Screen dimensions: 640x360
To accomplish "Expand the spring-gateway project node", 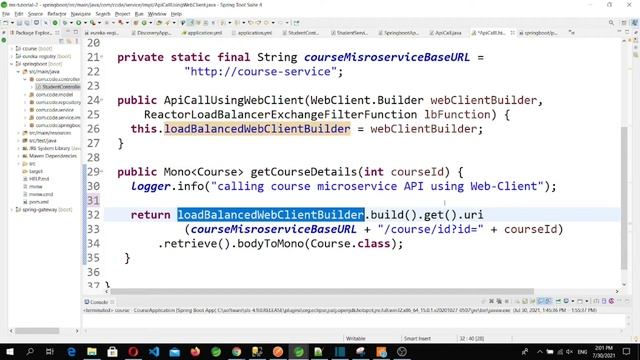I will (x=12, y=210).
